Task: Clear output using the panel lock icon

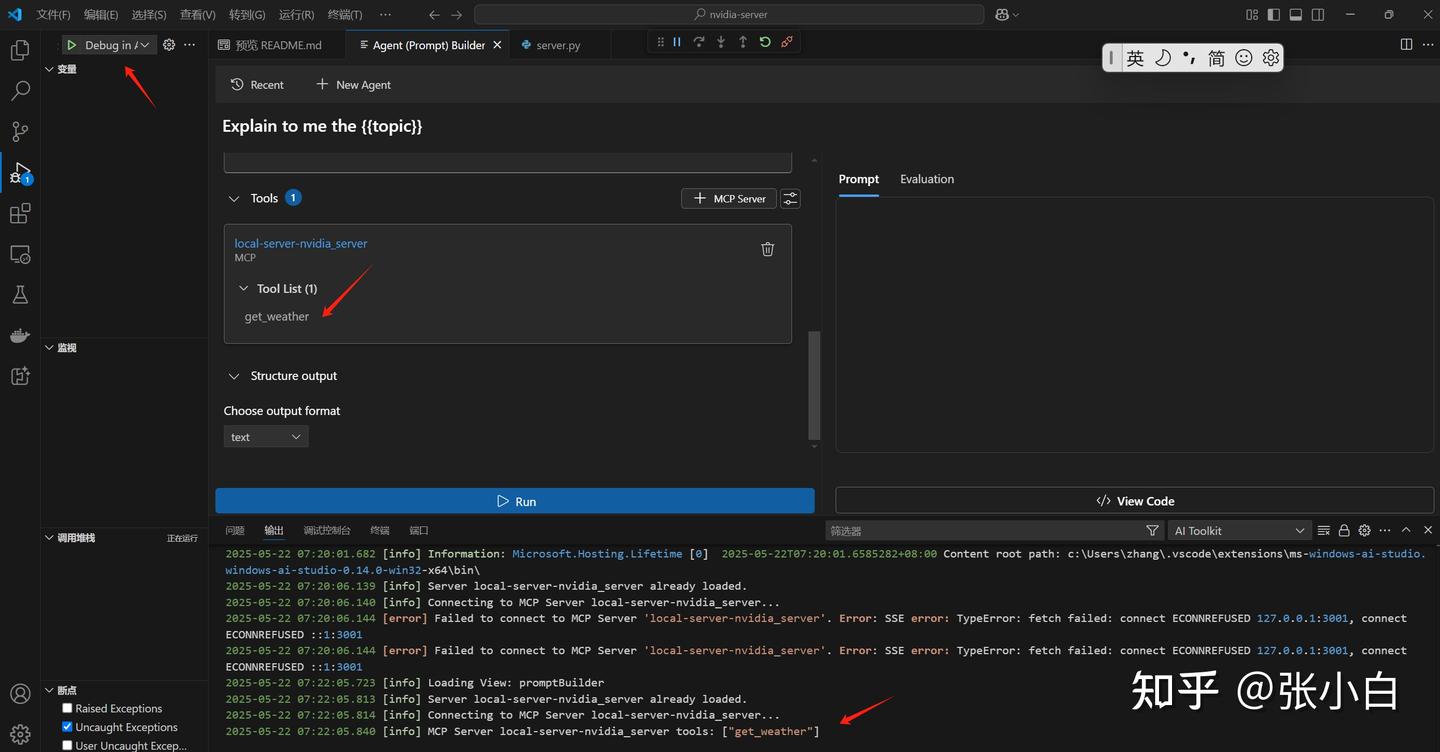Action: 1344,531
